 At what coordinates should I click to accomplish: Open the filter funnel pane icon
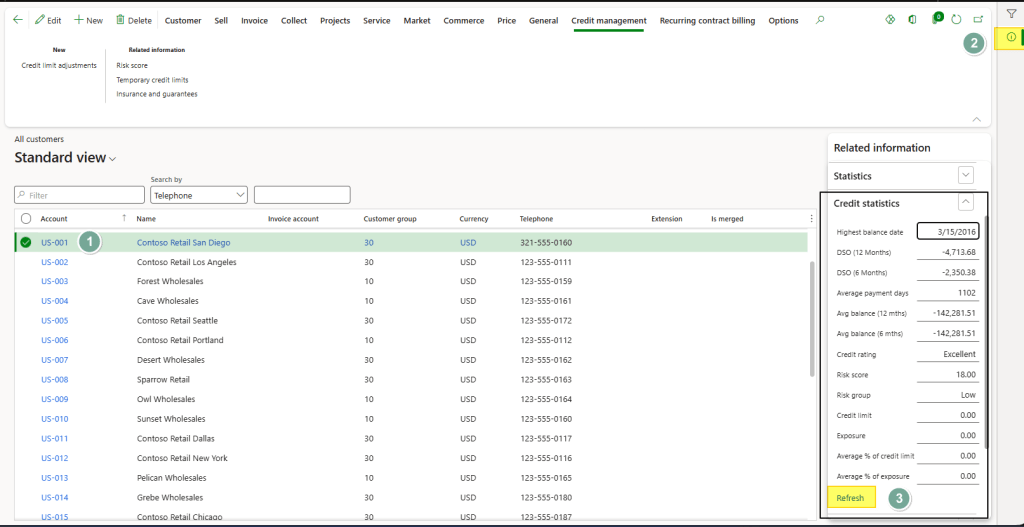point(1011,14)
